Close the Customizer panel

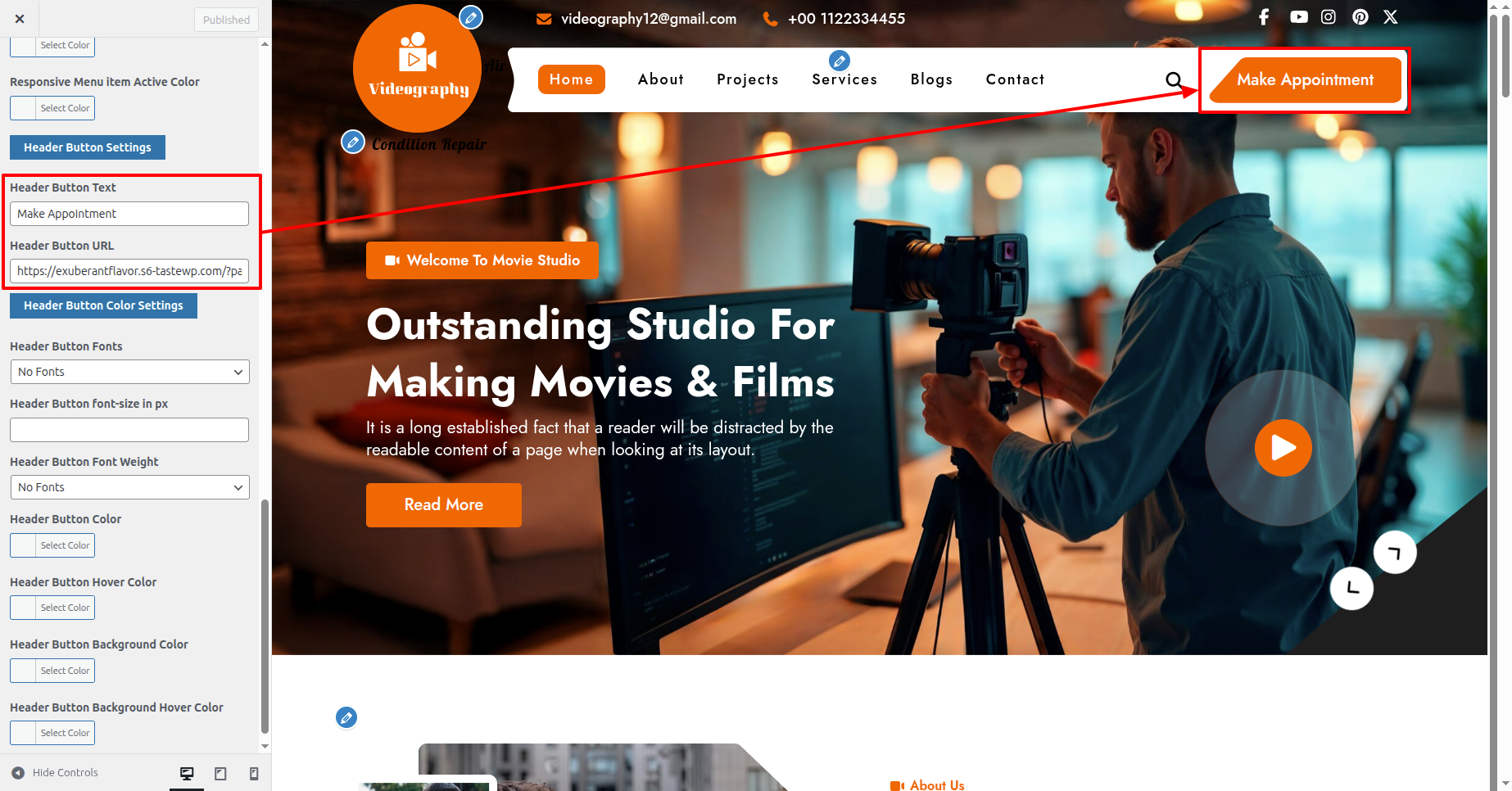pyautogui.click(x=20, y=19)
